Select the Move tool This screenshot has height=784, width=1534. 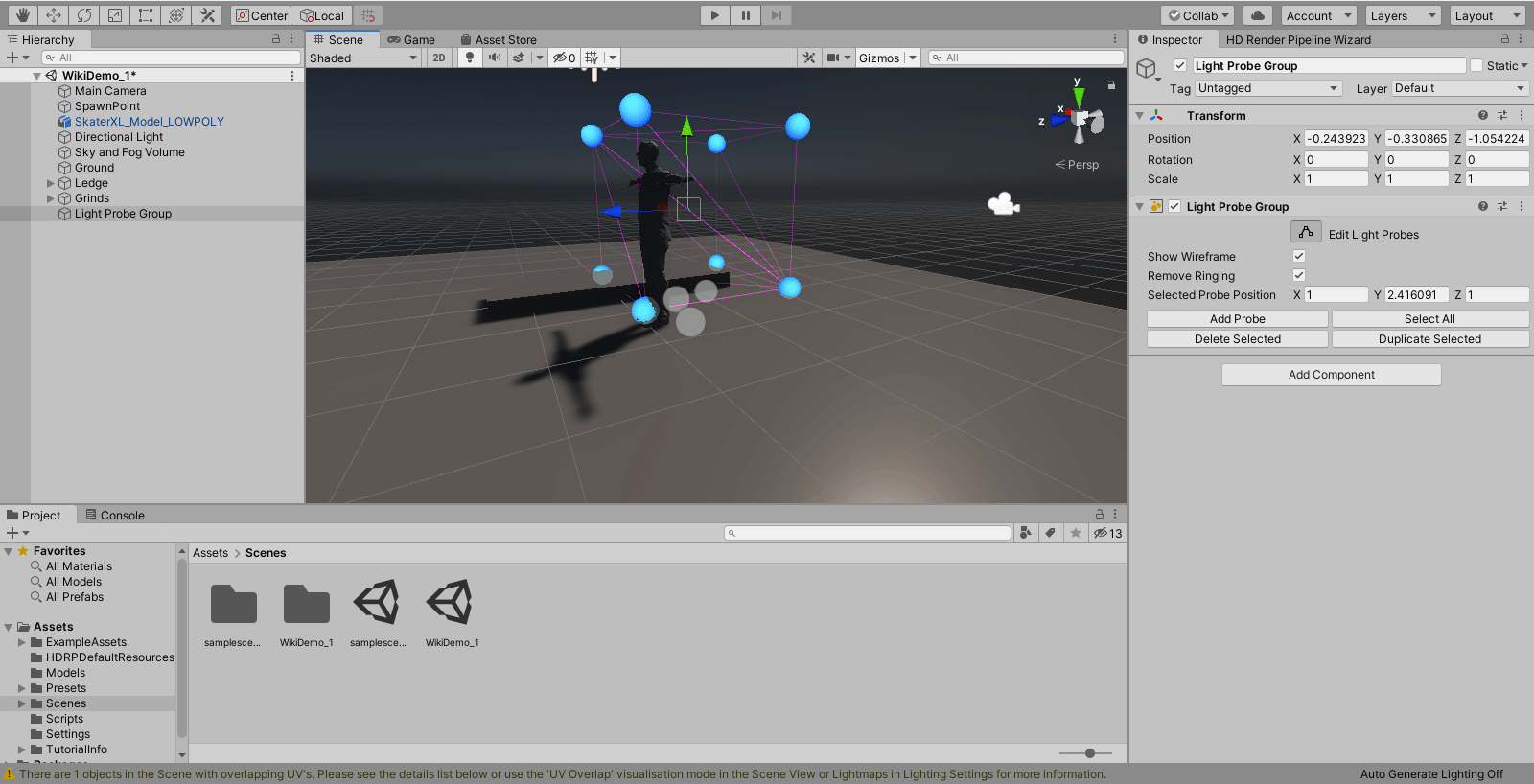pyautogui.click(x=54, y=15)
